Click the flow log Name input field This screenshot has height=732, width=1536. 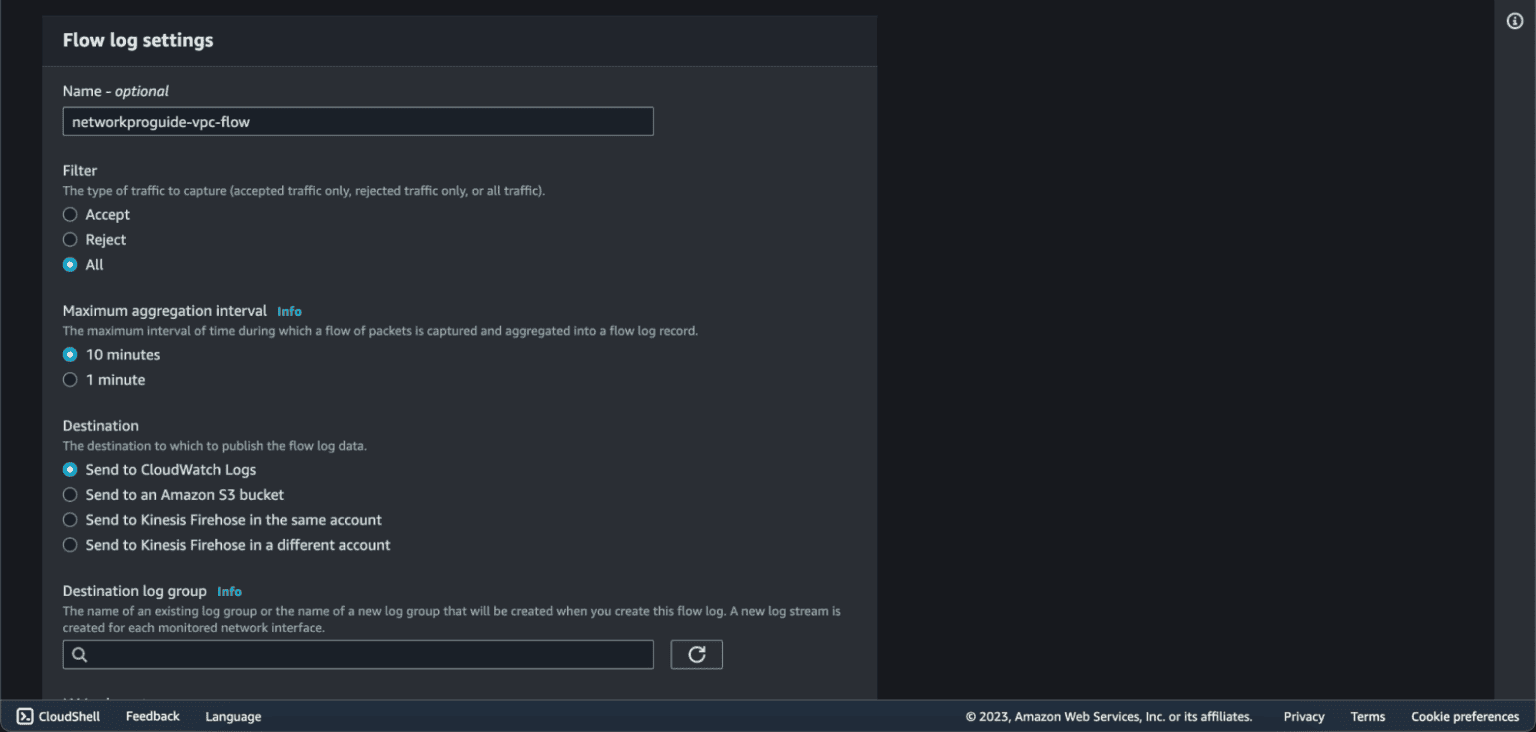coord(358,121)
